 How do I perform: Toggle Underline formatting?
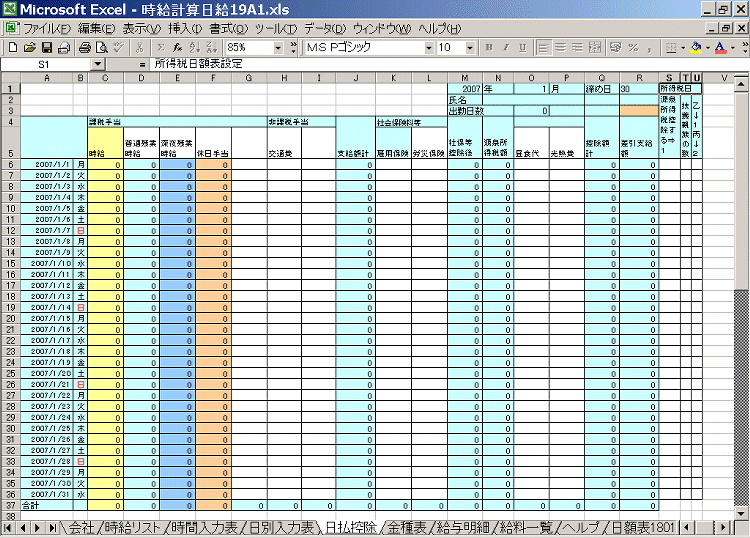pos(523,47)
